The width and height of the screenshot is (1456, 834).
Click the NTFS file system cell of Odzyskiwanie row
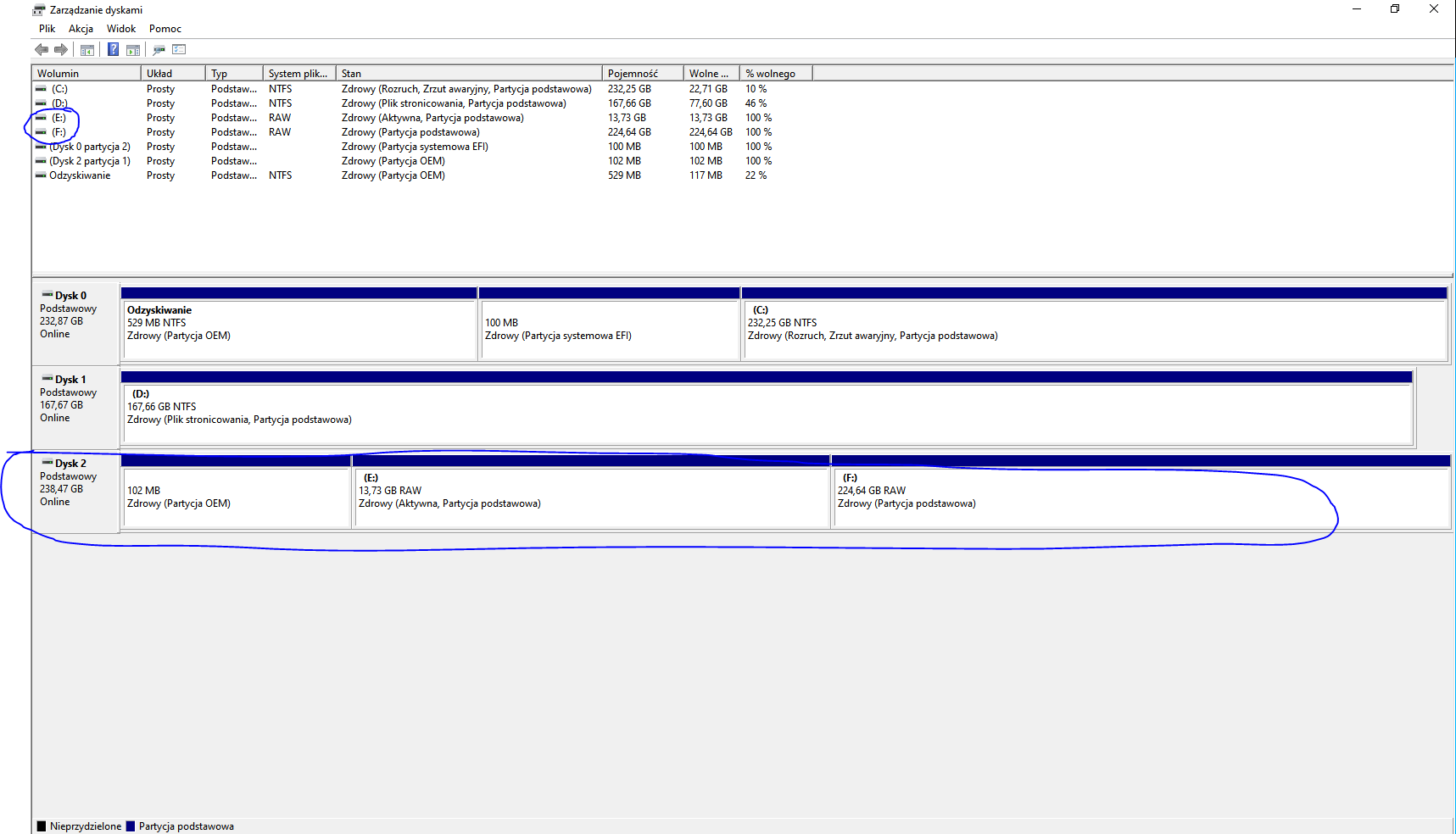280,175
